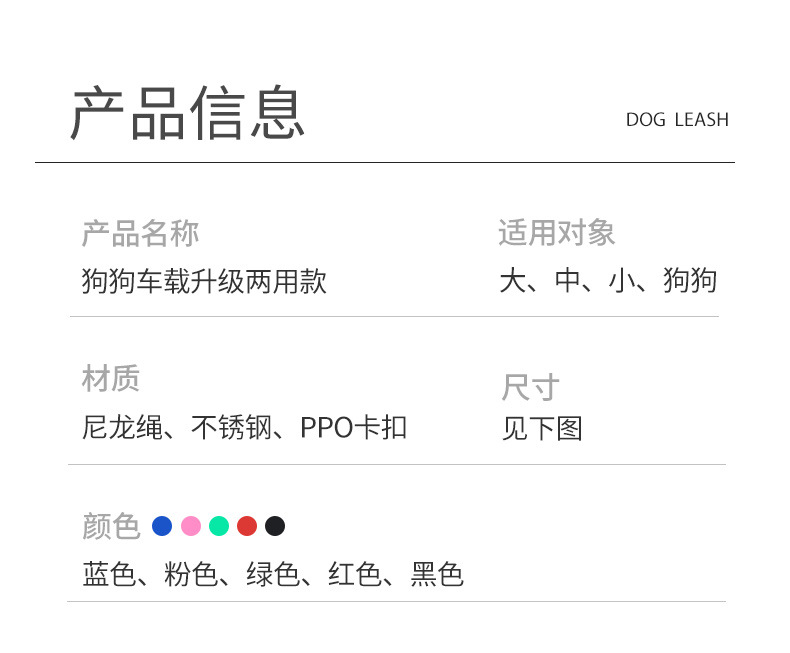Image resolution: width=790 pixels, height=653 pixels.
Task: Select the 粉色 color name
Action: (190, 575)
